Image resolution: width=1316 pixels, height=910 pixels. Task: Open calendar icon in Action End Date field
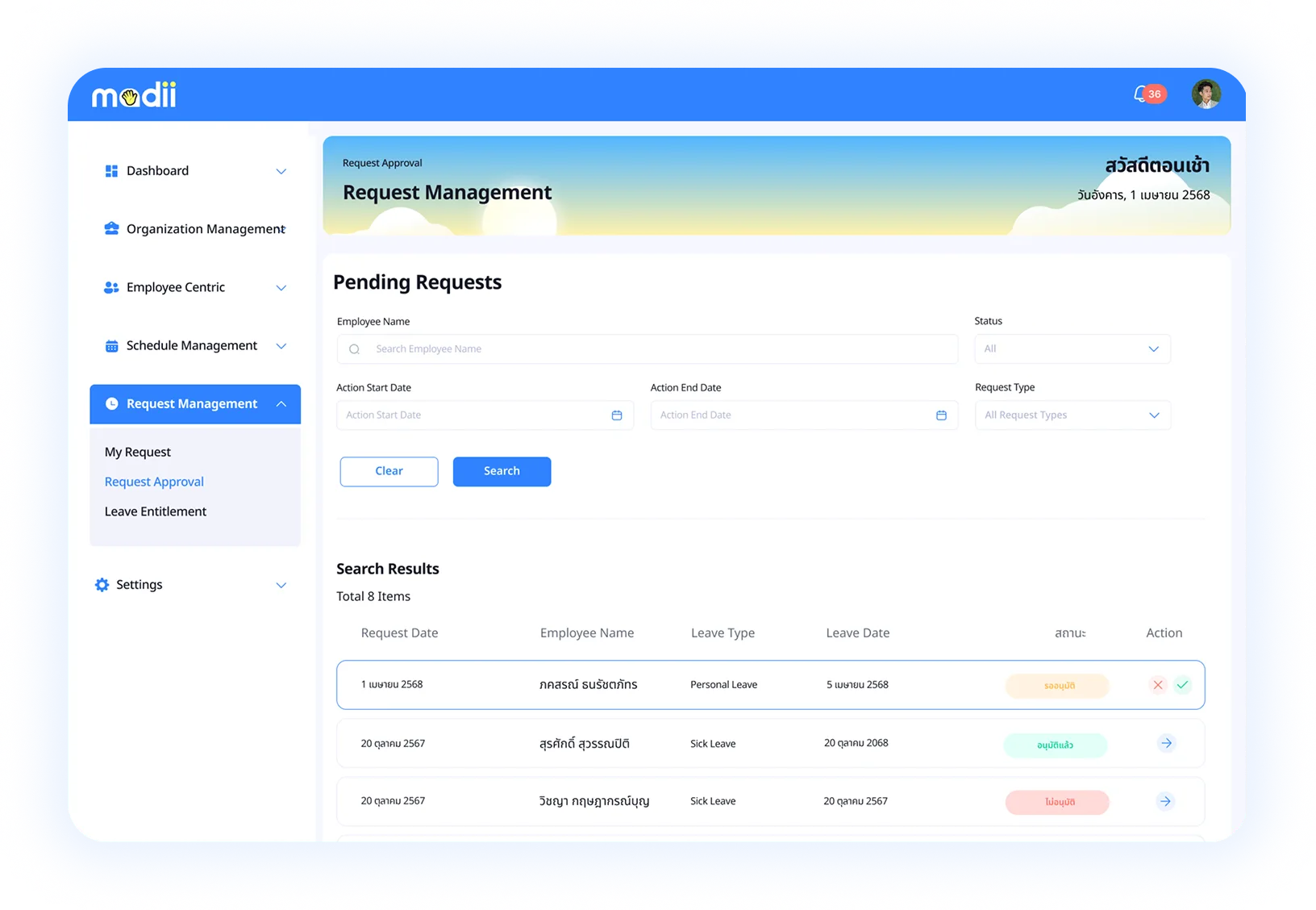[x=941, y=415]
